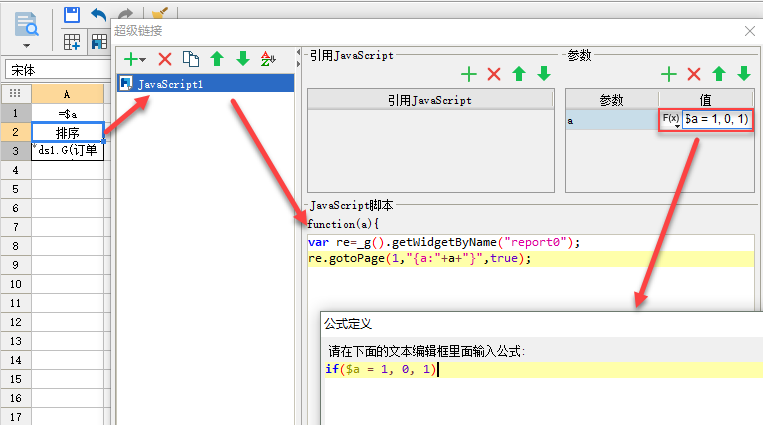Click the select-all corner of the grid
The width and height of the screenshot is (763, 425).
tap(16, 93)
